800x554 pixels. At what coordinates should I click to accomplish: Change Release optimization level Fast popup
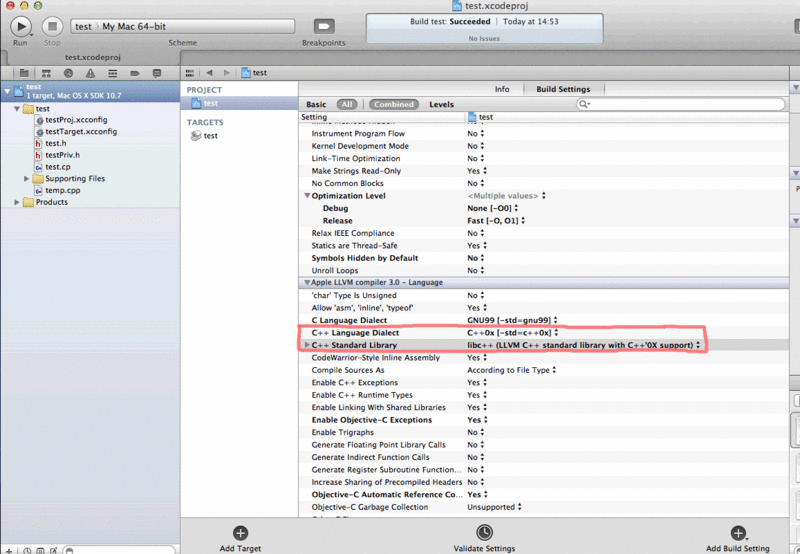tap(496, 221)
